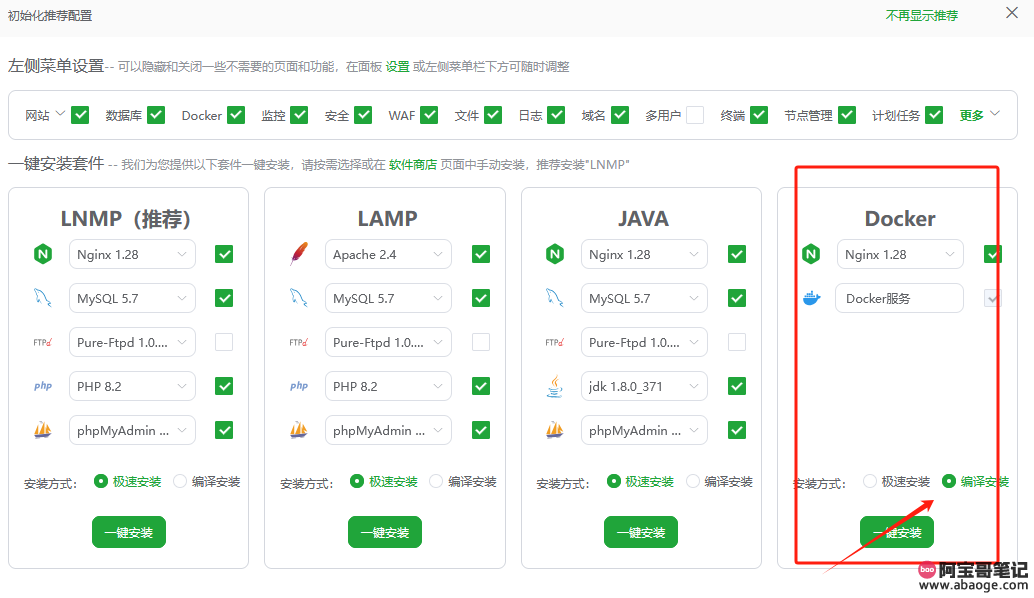
Task: Click the 不再显示推荐 link
Action: coord(921,15)
